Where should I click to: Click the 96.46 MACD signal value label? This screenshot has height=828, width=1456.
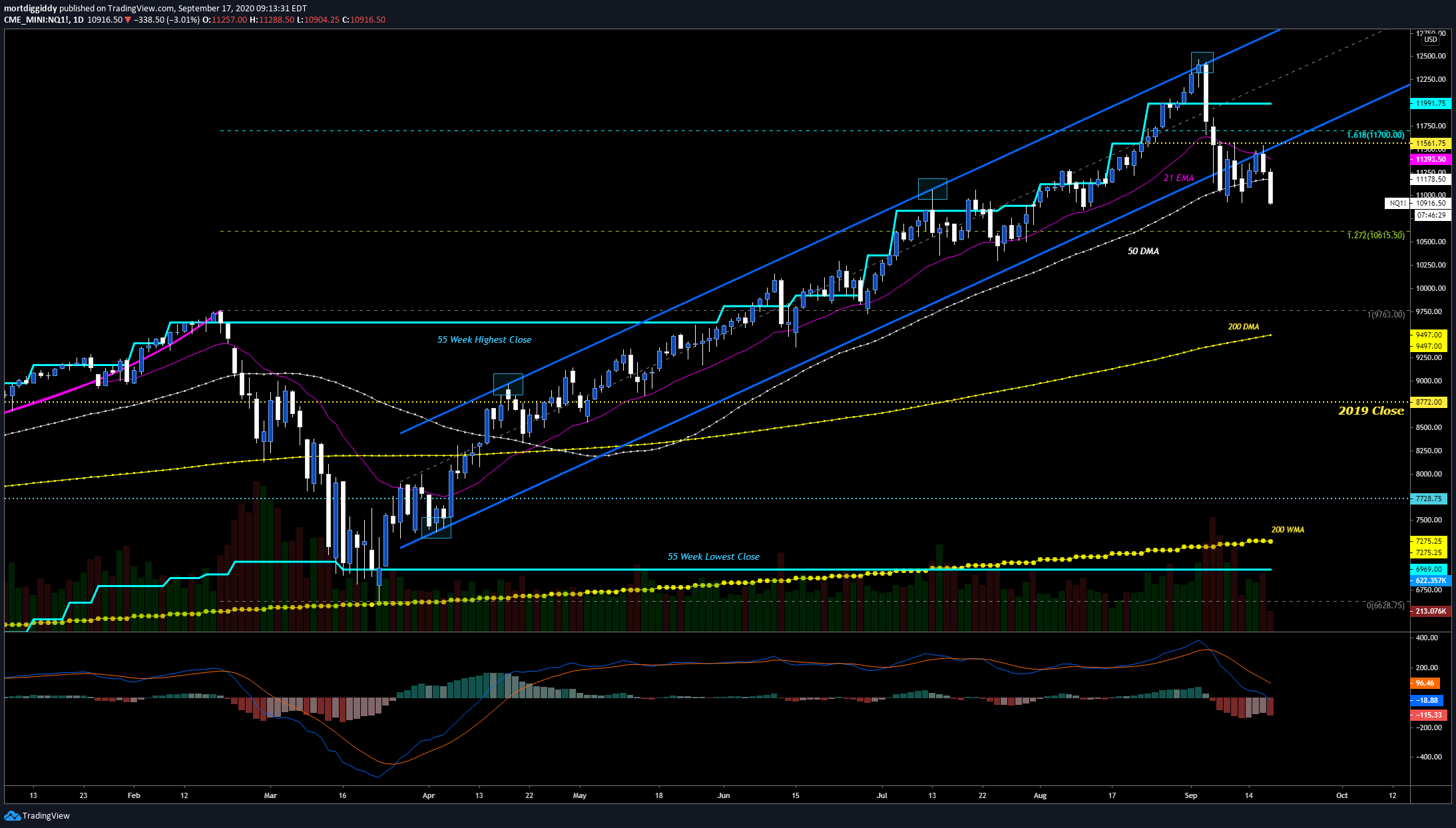coord(1425,683)
